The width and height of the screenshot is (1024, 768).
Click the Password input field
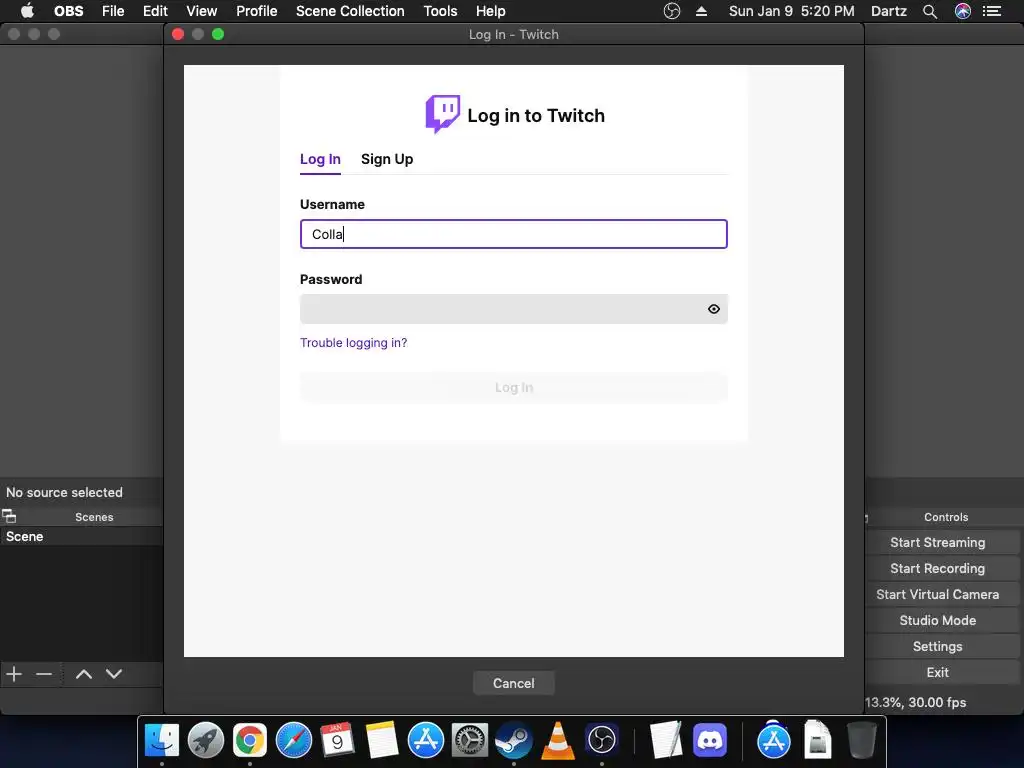point(513,309)
